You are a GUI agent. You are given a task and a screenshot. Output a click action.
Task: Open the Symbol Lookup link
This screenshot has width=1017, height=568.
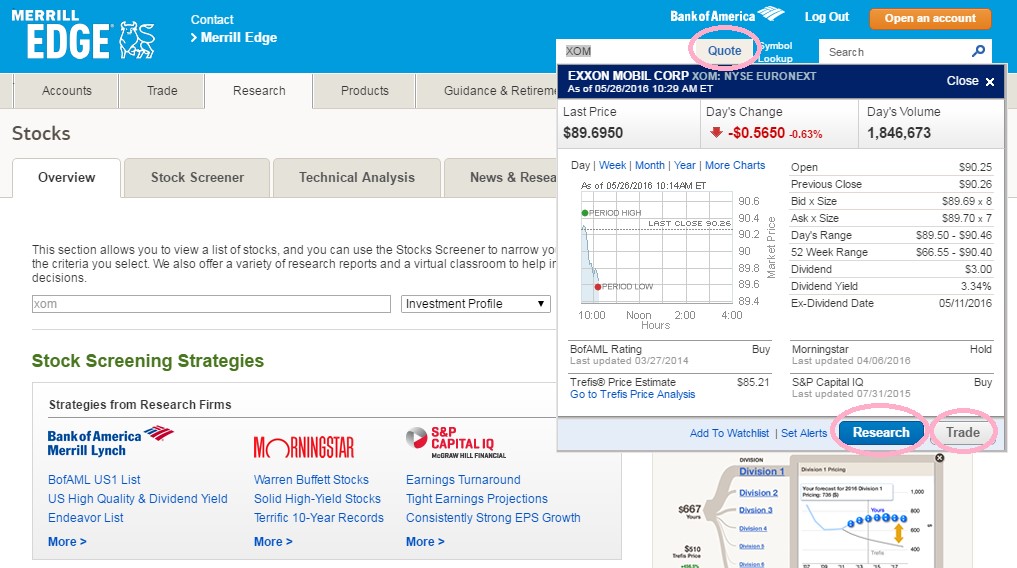coord(776,52)
